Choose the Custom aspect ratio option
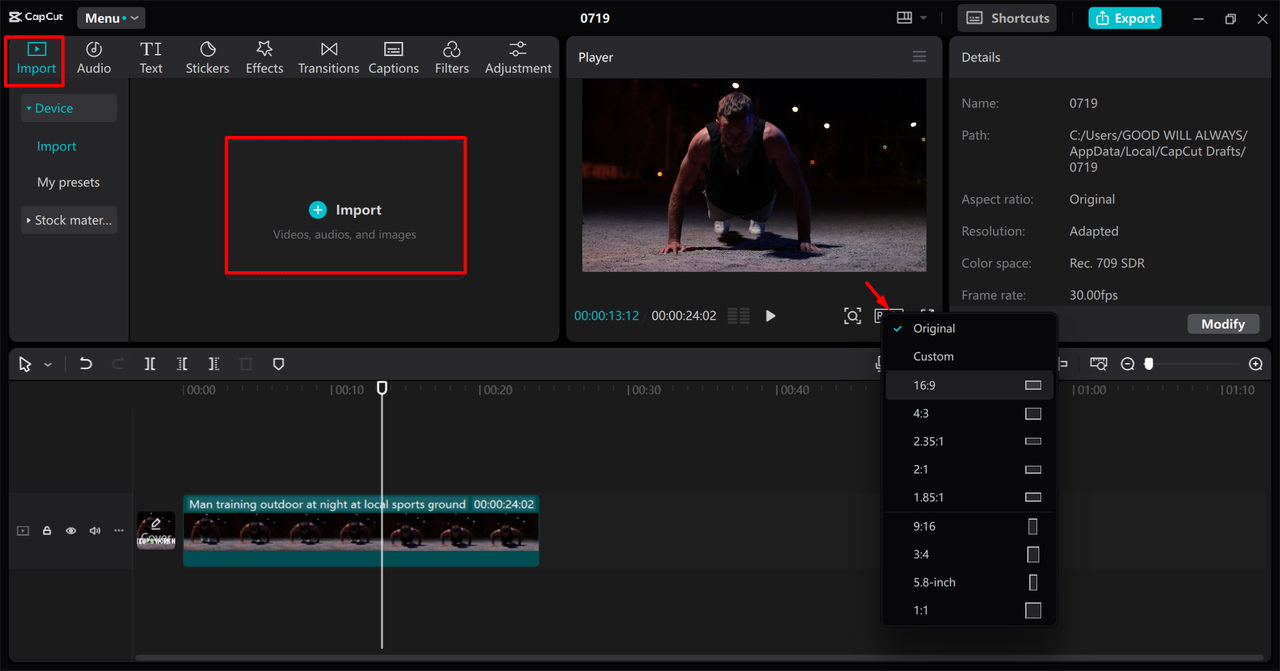The height and width of the screenshot is (671, 1280). coord(969,356)
